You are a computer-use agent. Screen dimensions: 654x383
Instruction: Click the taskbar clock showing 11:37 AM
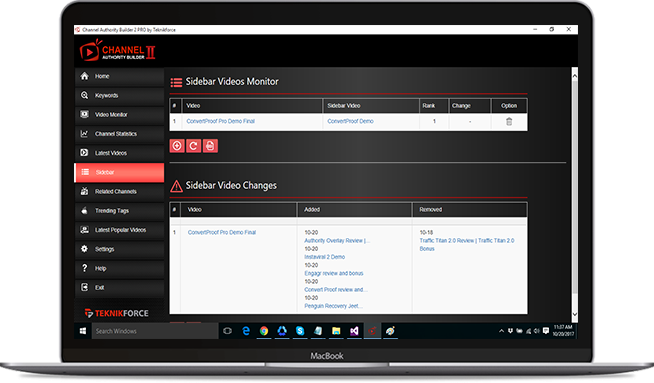(x=563, y=330)
